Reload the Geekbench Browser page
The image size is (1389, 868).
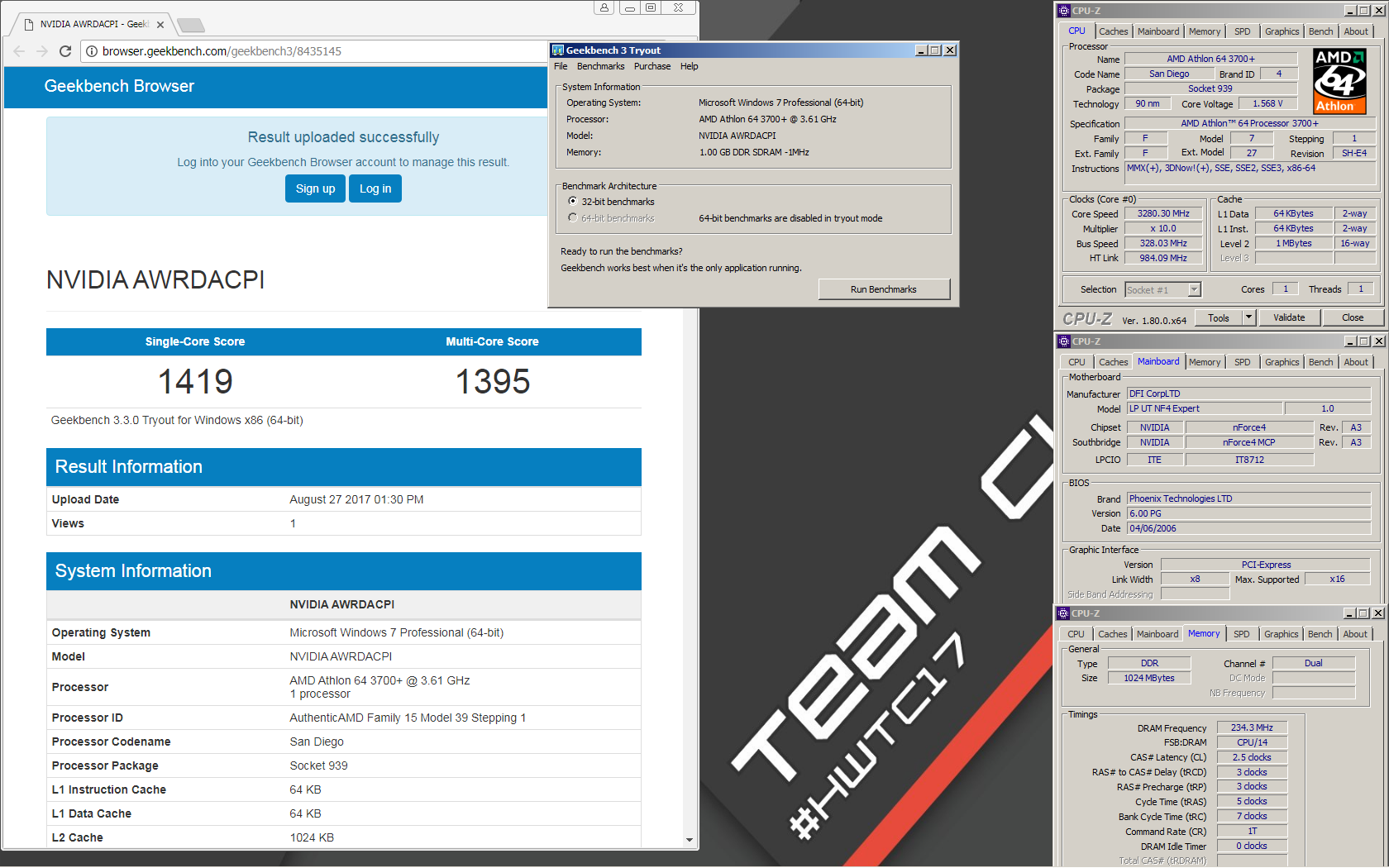(65, 51)
